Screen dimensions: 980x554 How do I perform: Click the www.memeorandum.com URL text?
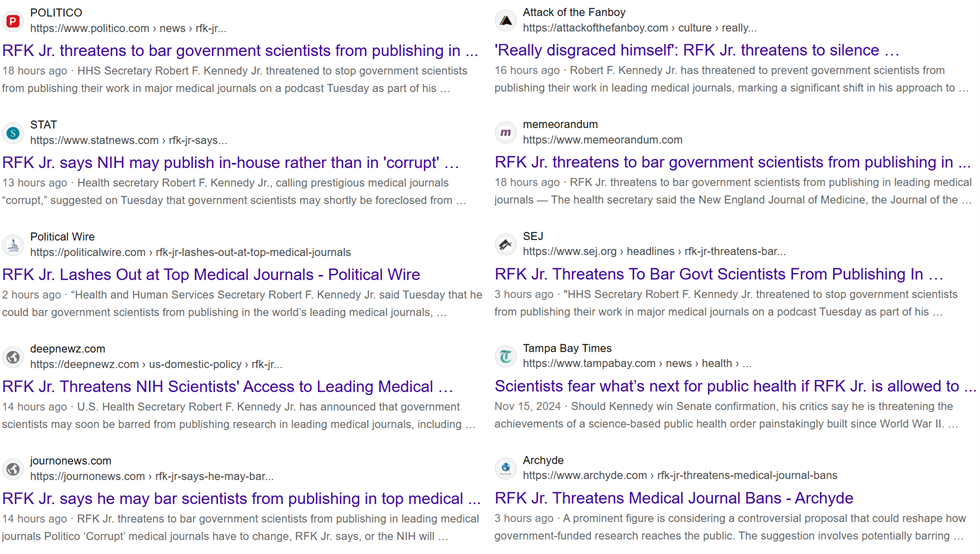(602, 140)
